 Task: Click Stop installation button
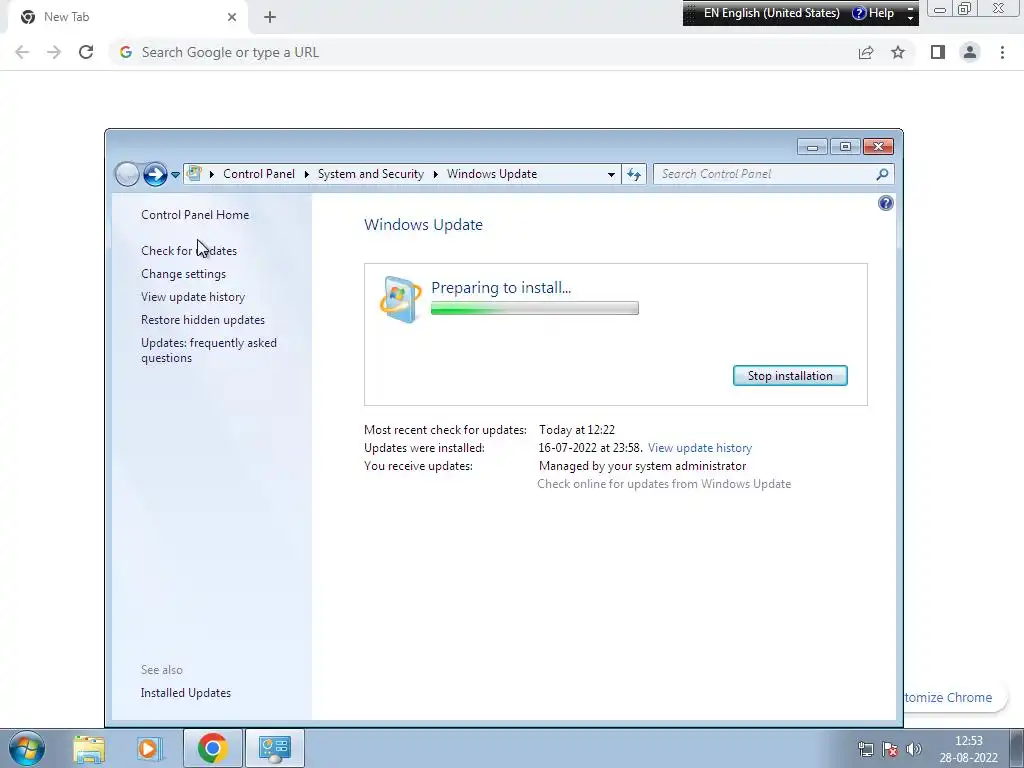pos(790,376)
